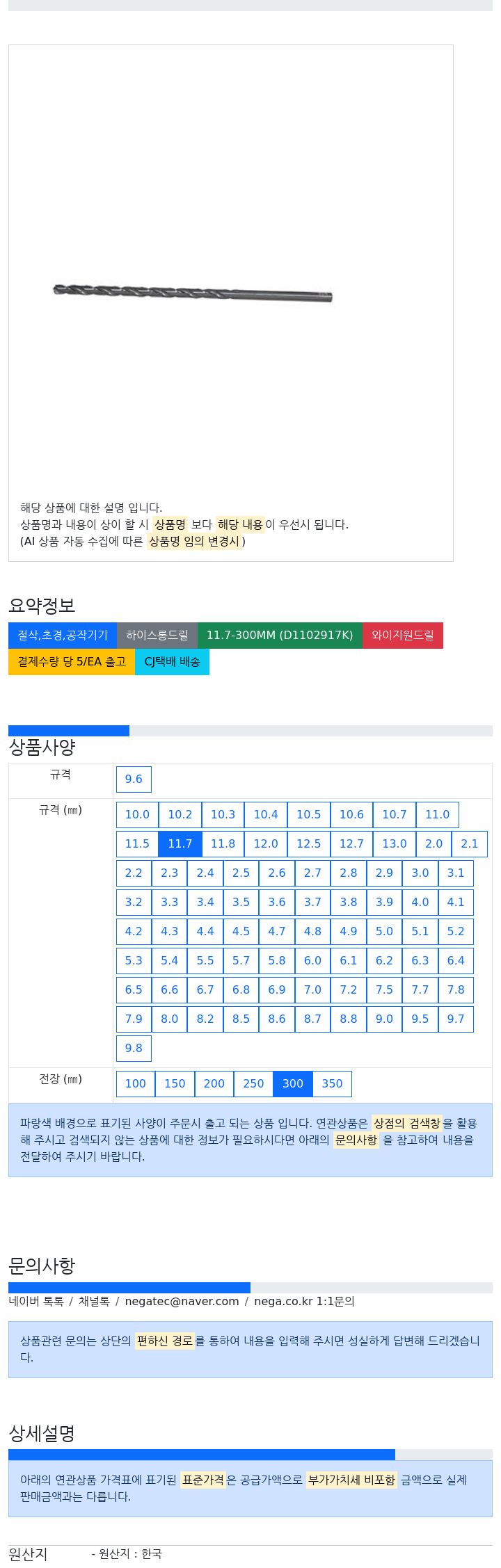
Task: Select the 9.8 size option
Action: (x=134, y=1048)
